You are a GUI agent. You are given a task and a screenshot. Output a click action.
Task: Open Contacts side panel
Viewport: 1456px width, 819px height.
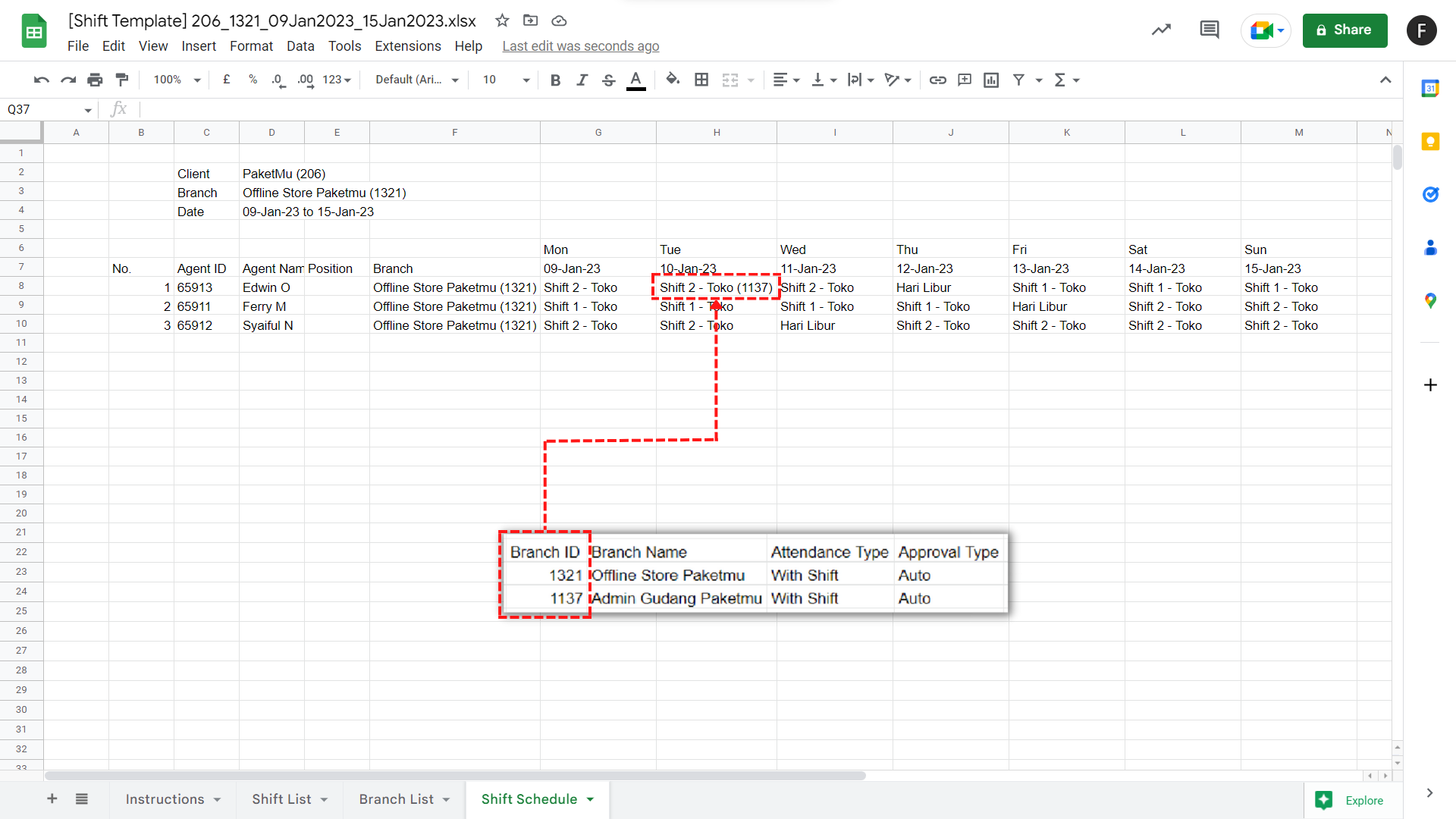pos(1430,248)
